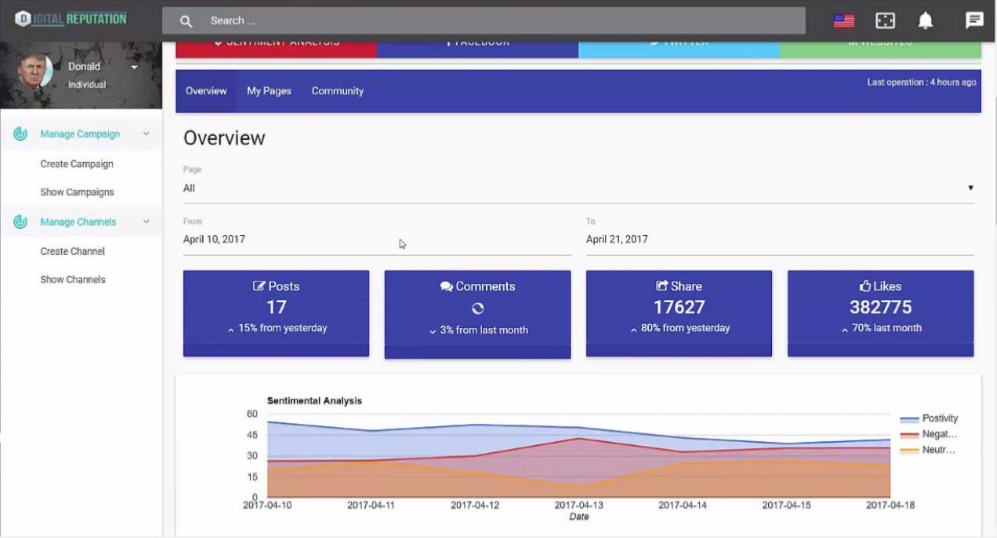Screen dimensions: 997x538
Task: Switch to the Community tab
Action: point(337,91)
